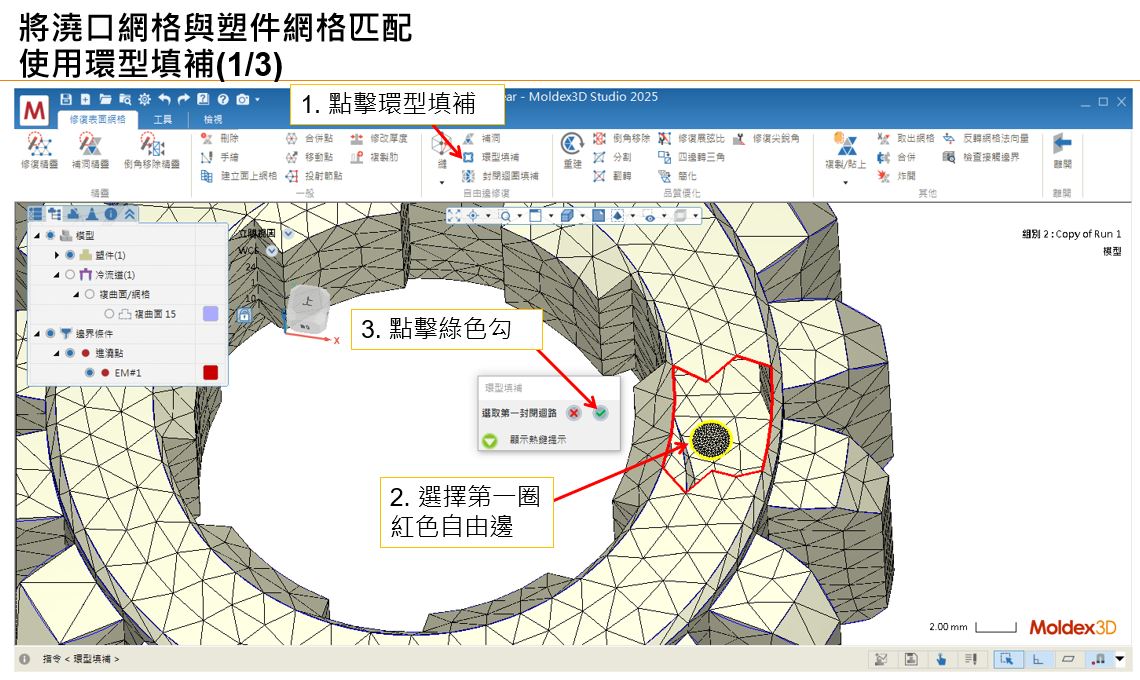Screen dimensions: 1140x680
Task: Open the 檢視 ribbon tab
Action: point(216,117)
